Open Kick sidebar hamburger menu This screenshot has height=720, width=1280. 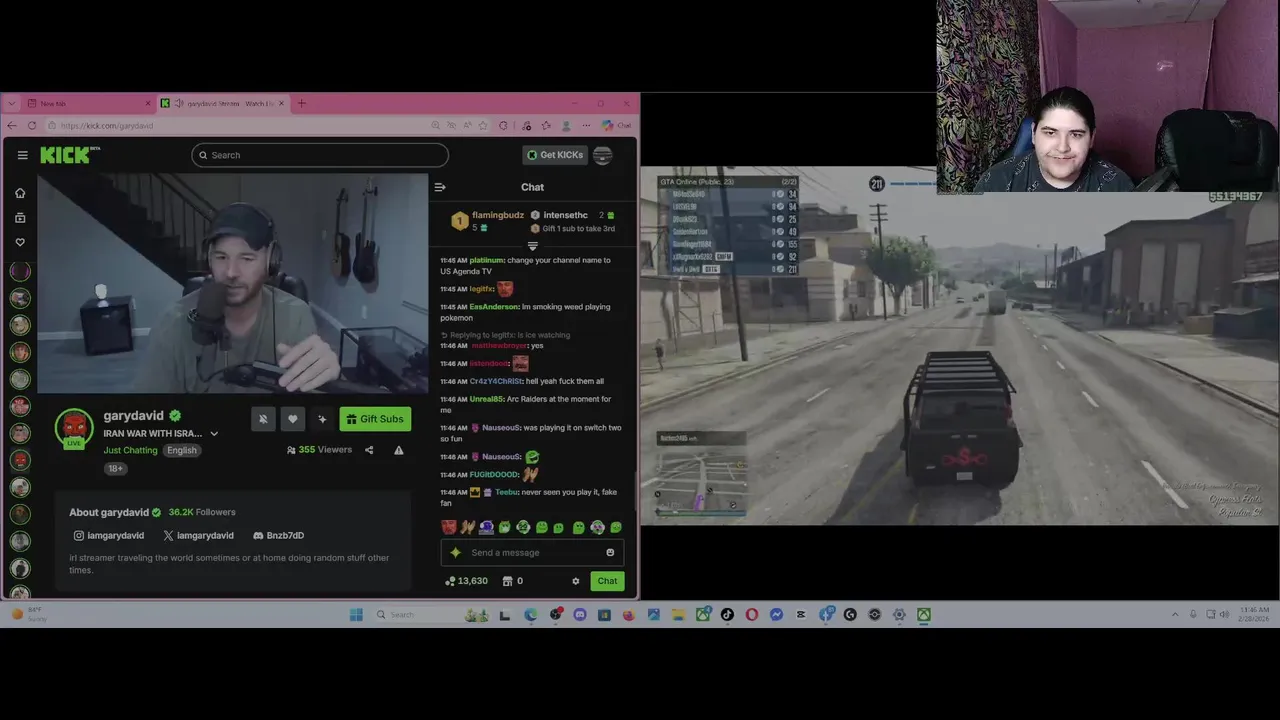[x=22, y=155]
